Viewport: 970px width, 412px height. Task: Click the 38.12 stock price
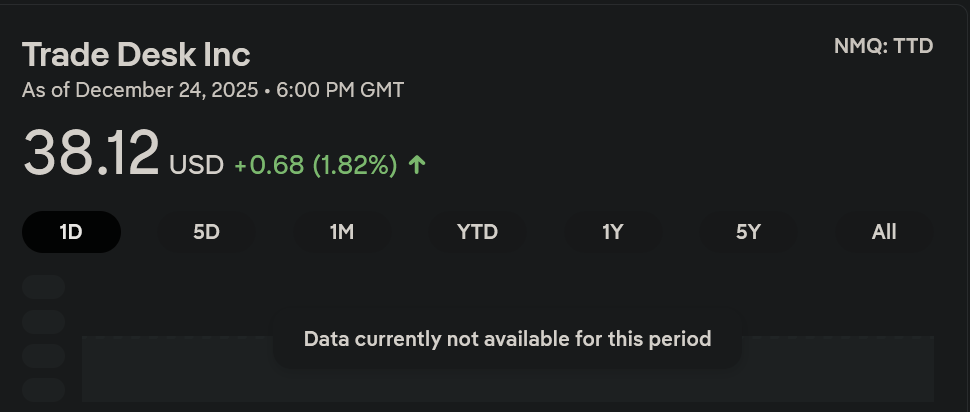coord(91,155)
